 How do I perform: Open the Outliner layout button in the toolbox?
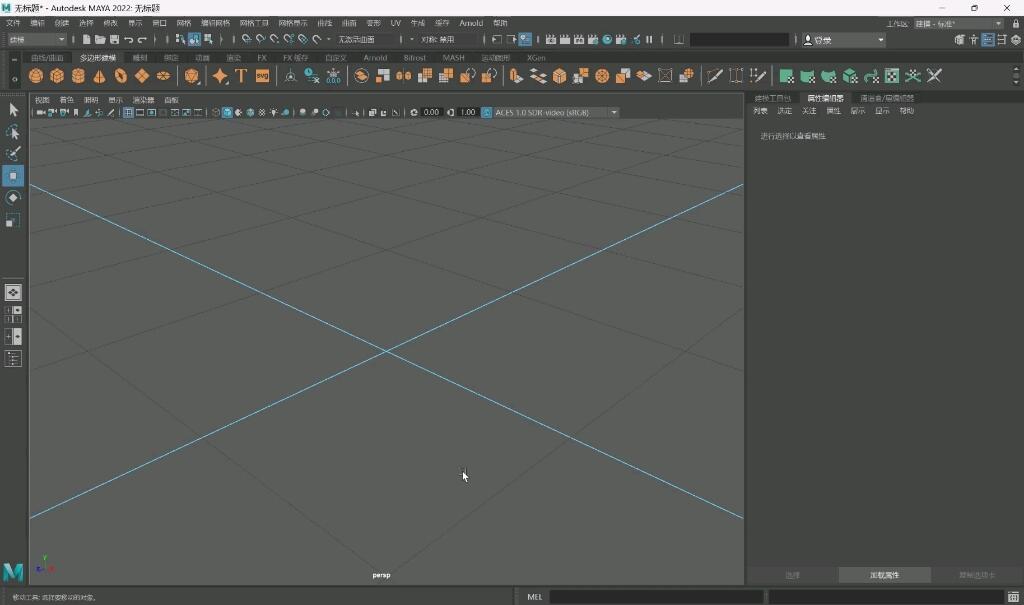click(x=13, y=359)
